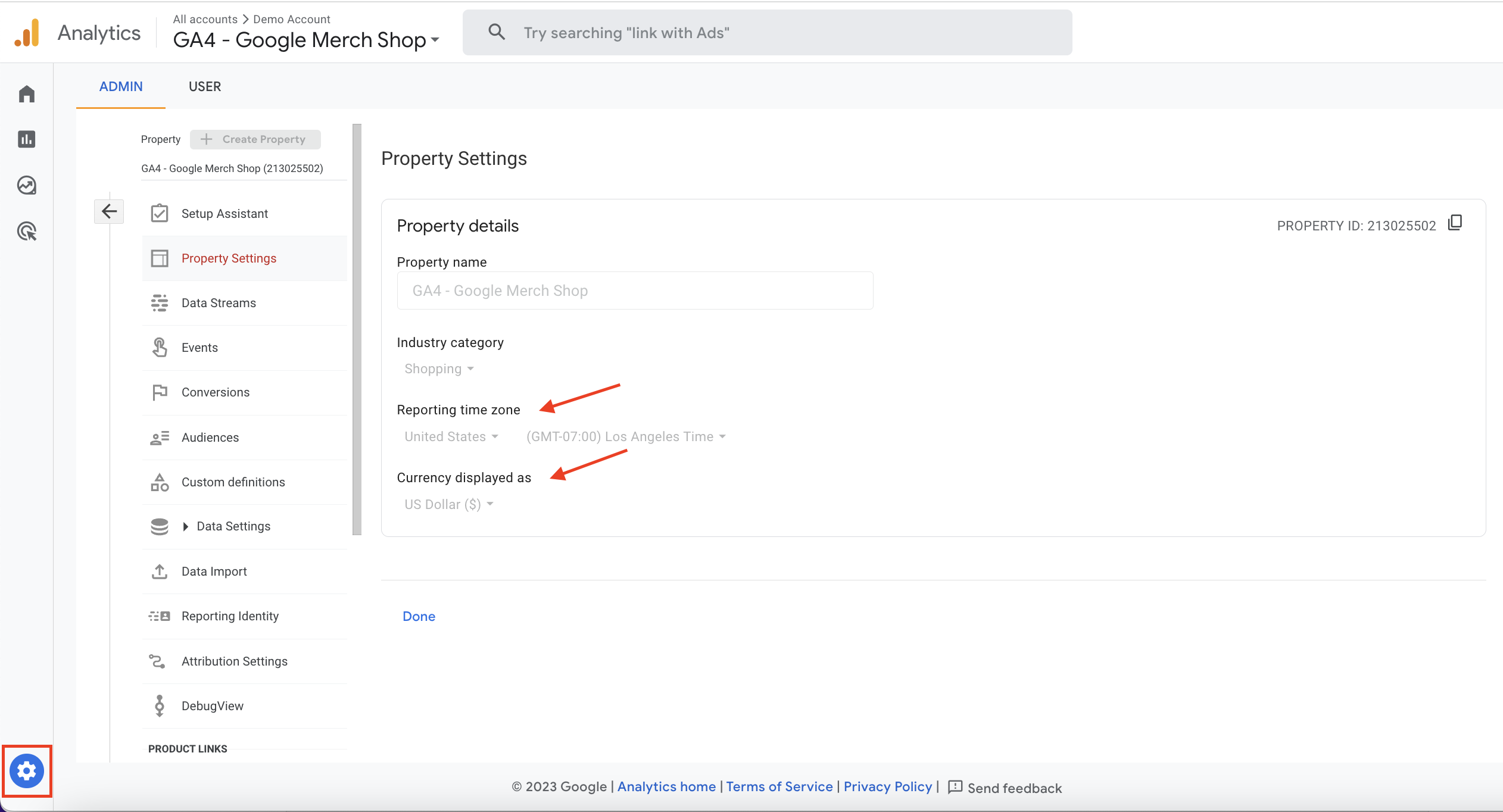The width and height of the screenshot is (1503, 812).
Task: Open the Advertising icon in left rail
Action: (27, 231)
